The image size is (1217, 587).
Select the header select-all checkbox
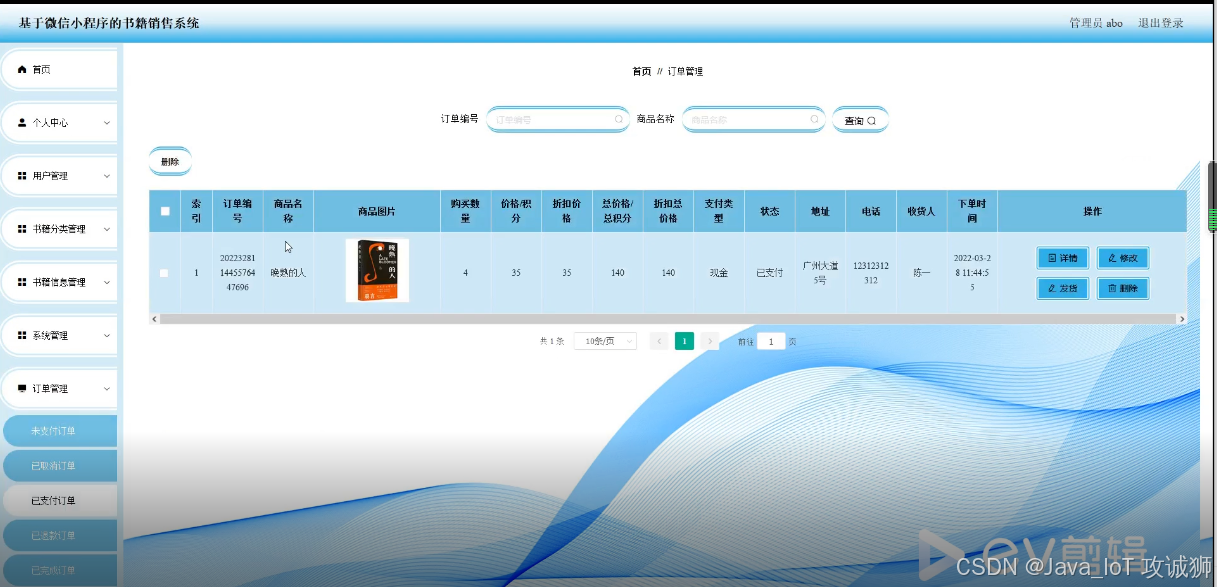tap(165, 211)
